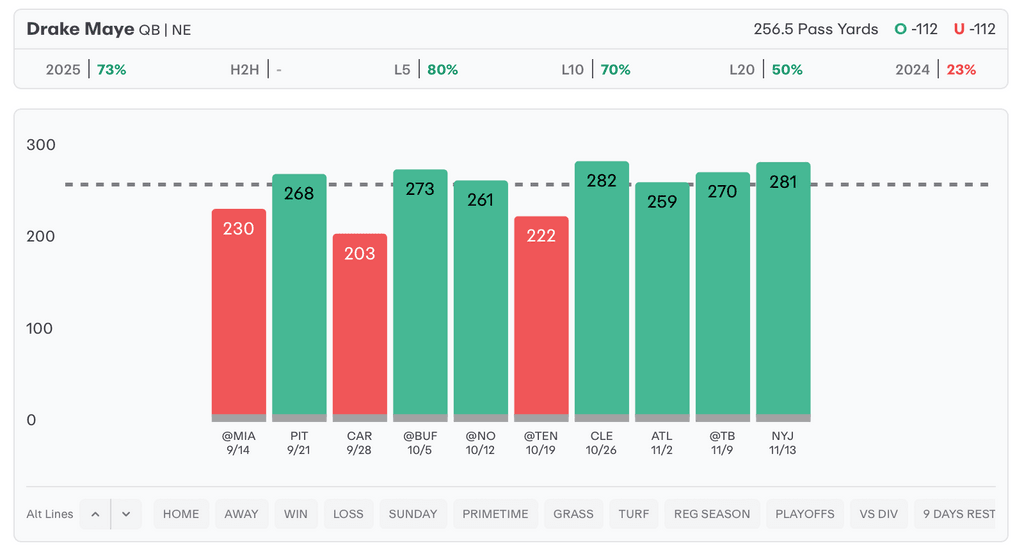Select the TURF surface filter
Viewport: 1024px width, 556px height.
click(x=634, y=514)
